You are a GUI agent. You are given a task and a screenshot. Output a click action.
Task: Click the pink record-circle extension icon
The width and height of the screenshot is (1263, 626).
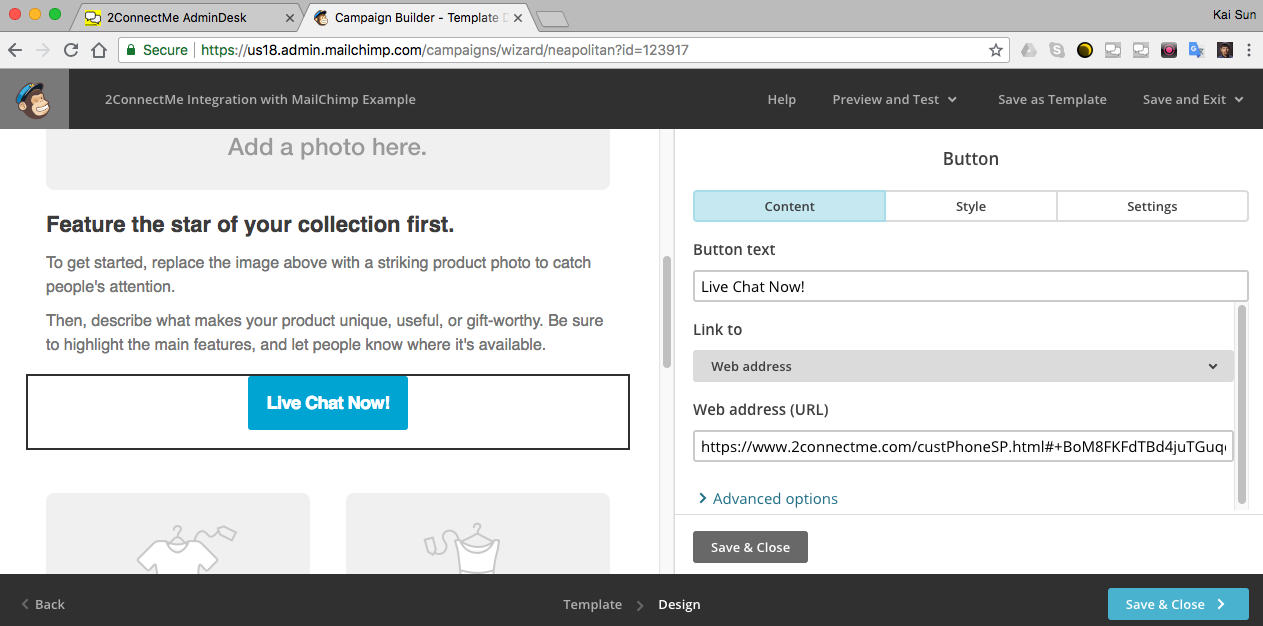1168,50
